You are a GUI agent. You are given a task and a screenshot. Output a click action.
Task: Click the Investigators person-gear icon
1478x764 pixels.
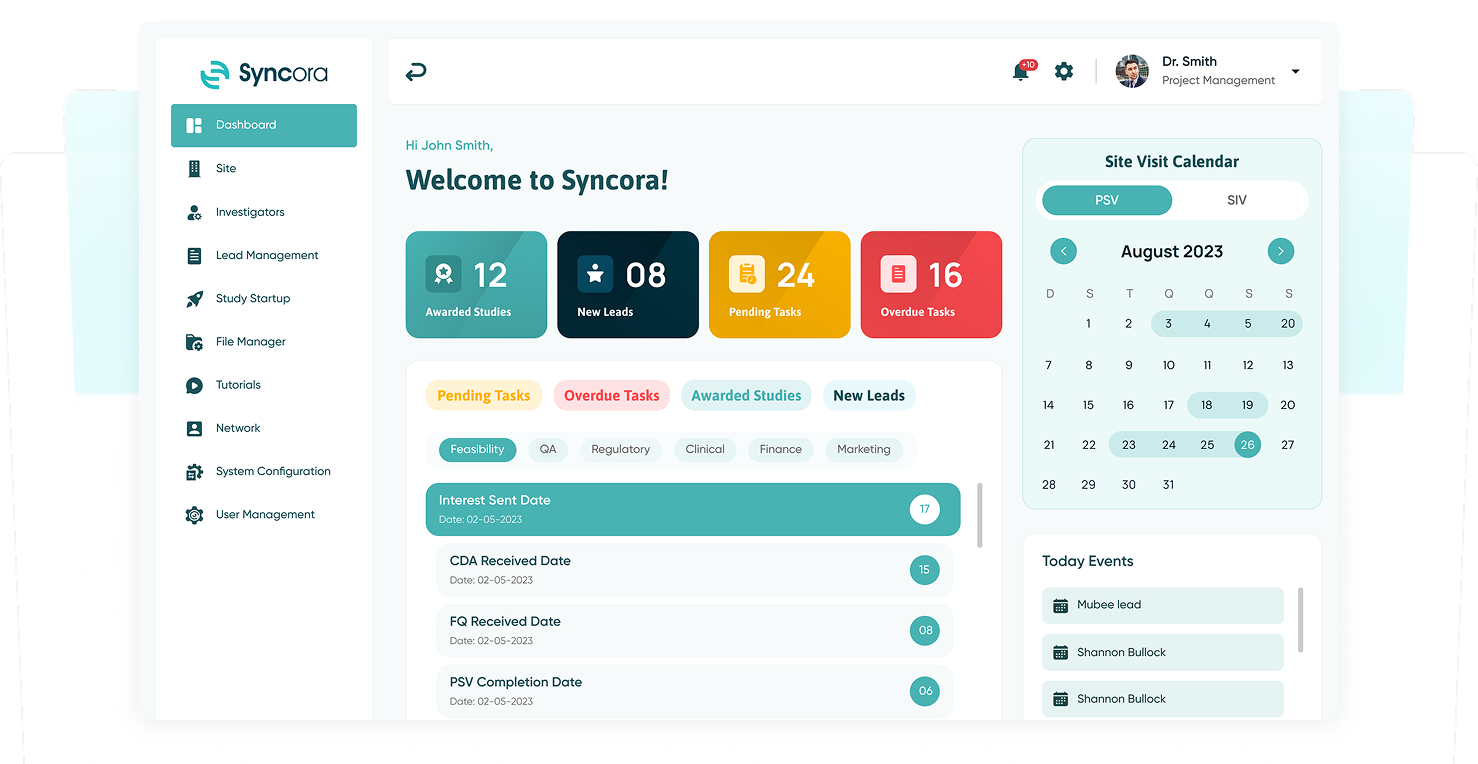point(194,212)
